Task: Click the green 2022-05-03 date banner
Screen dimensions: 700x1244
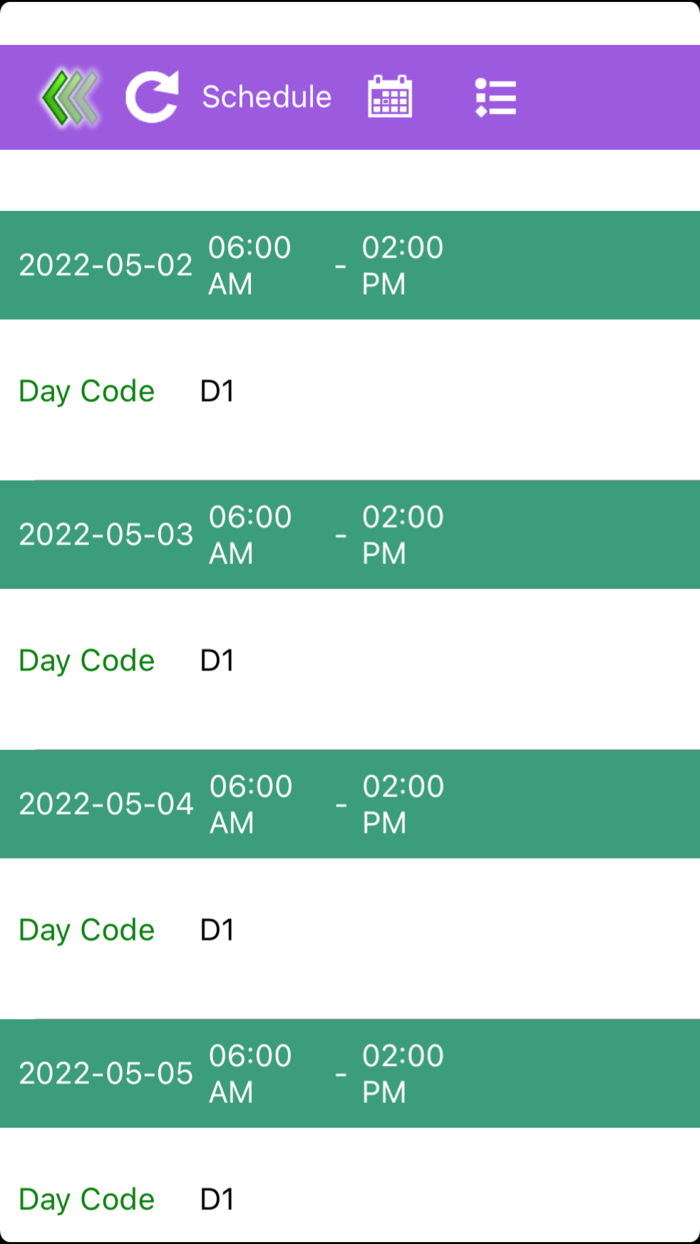Action: tap(106, 535)
